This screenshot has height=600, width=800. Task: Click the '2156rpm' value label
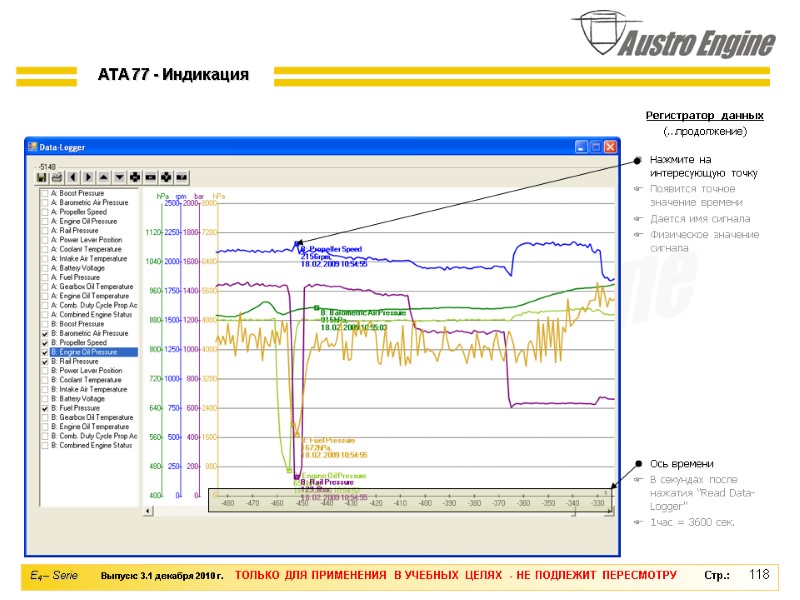pos(315,257)
